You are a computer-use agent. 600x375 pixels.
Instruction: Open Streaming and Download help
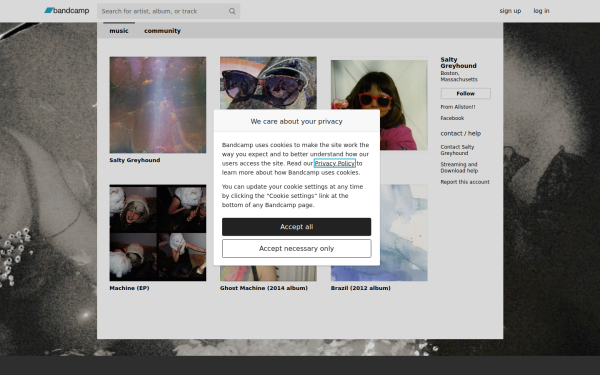[459, 168]
